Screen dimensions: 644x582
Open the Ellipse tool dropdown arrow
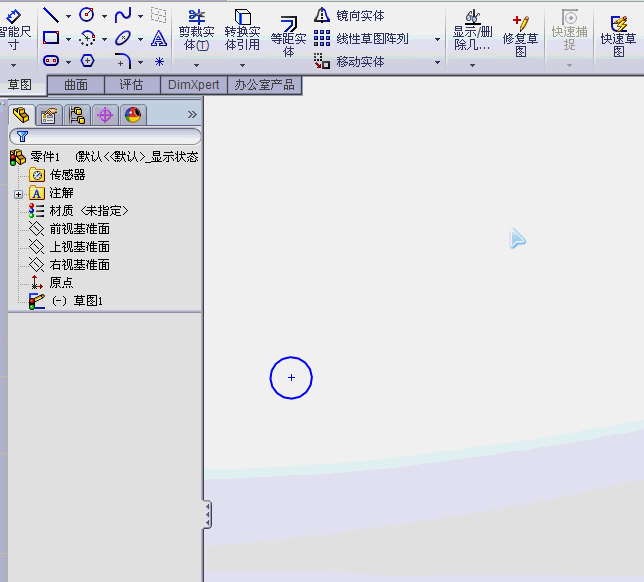pos(140,39)
